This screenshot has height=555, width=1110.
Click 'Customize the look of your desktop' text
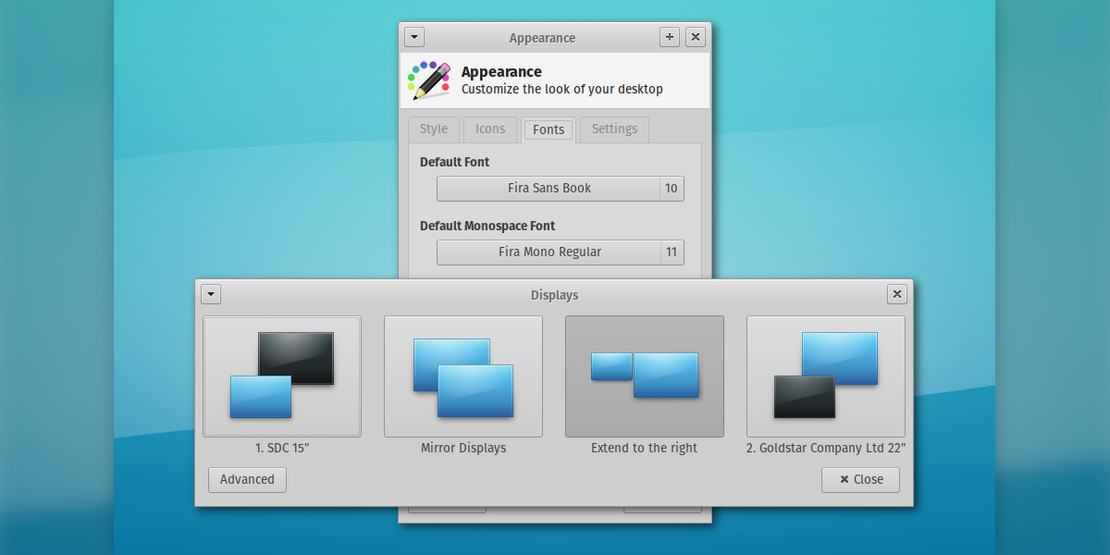562,89
